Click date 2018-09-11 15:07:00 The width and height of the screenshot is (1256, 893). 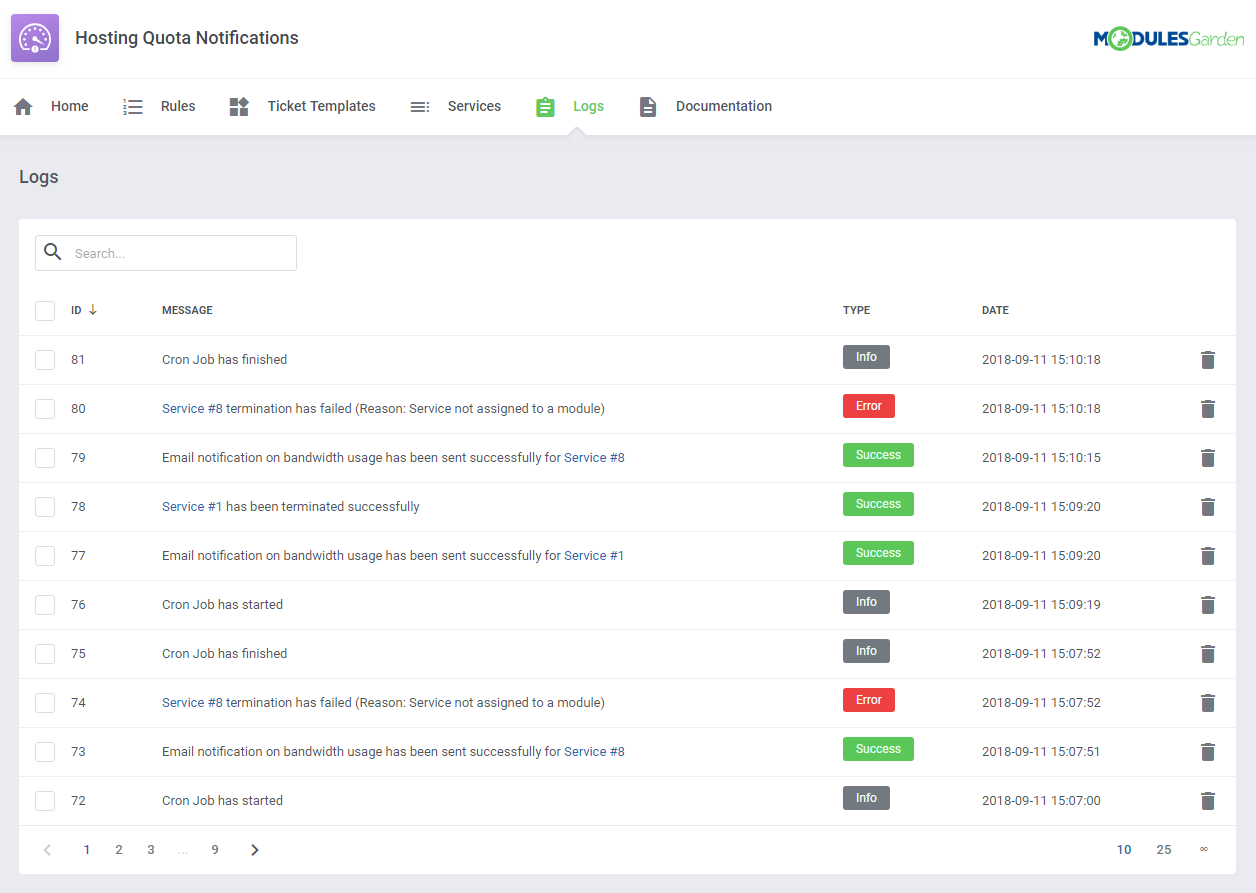tap(1041, 801)
